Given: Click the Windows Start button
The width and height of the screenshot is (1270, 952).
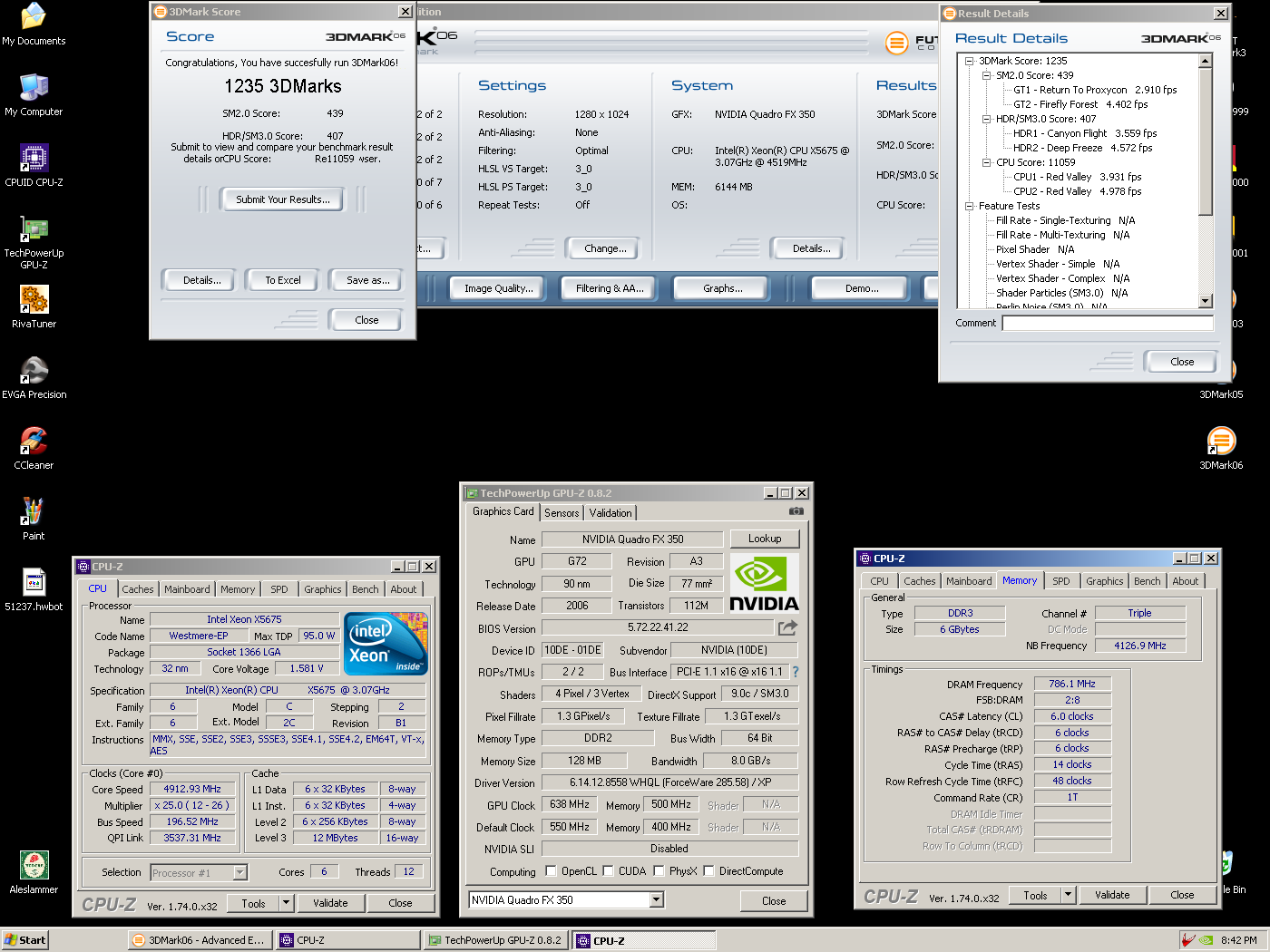Looking at the screenshot, I should pos(25,940).
